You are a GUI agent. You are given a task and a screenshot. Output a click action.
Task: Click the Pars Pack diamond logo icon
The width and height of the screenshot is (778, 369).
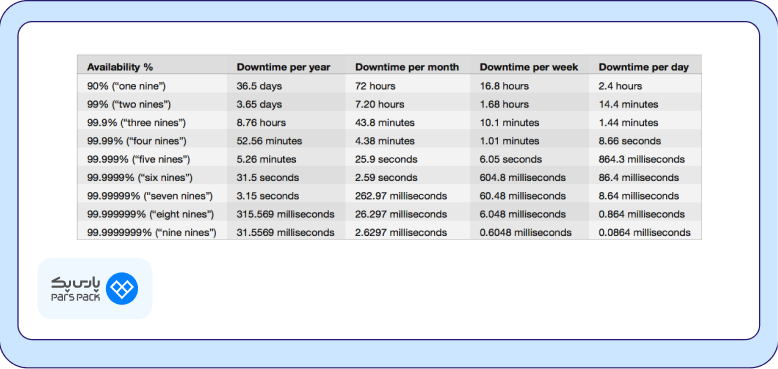pyautogui.click(x=123, y=288)
